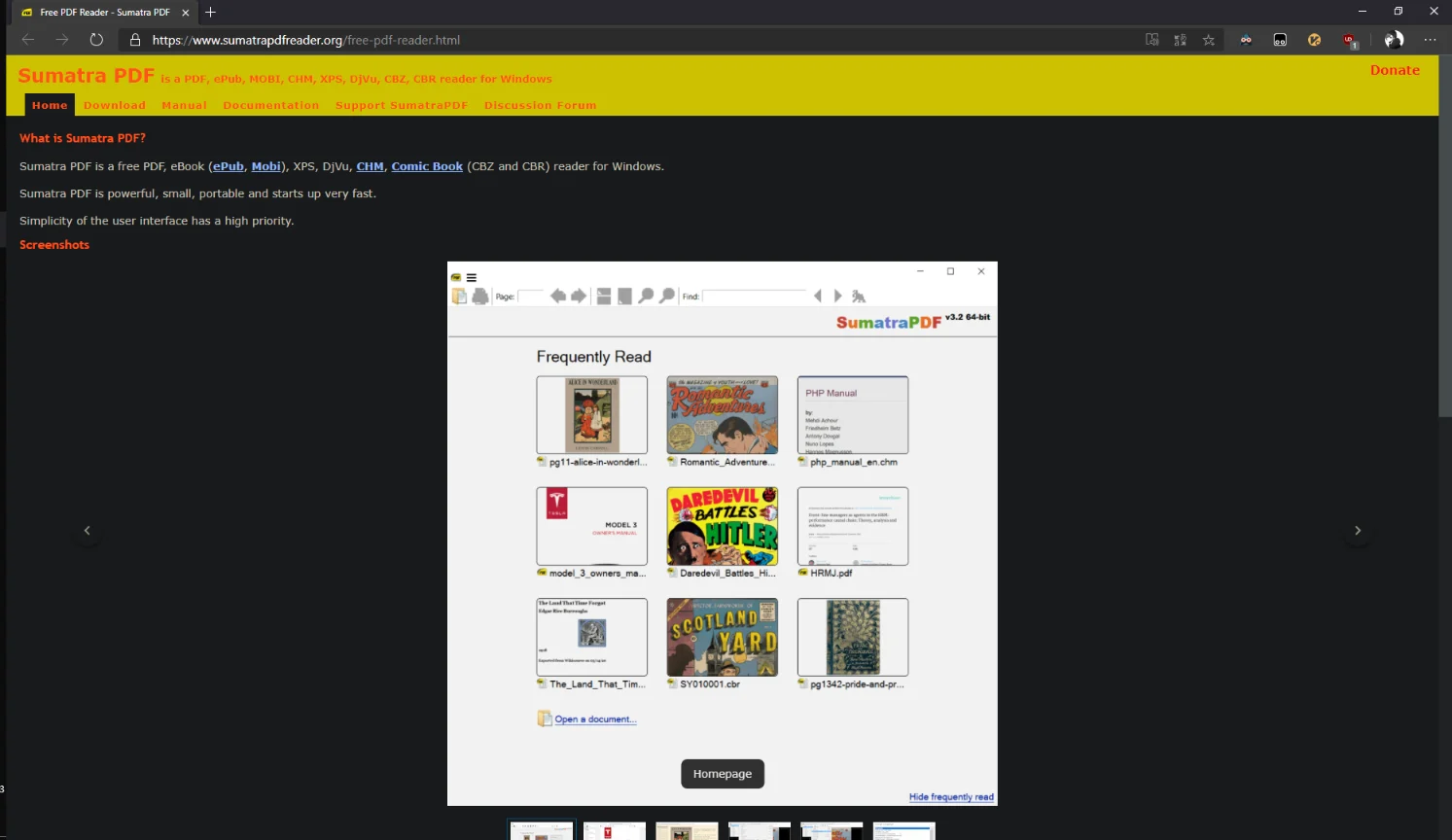Click the Donate link
Viewport: 1452px width, 840px height.
coord(1395,70)
